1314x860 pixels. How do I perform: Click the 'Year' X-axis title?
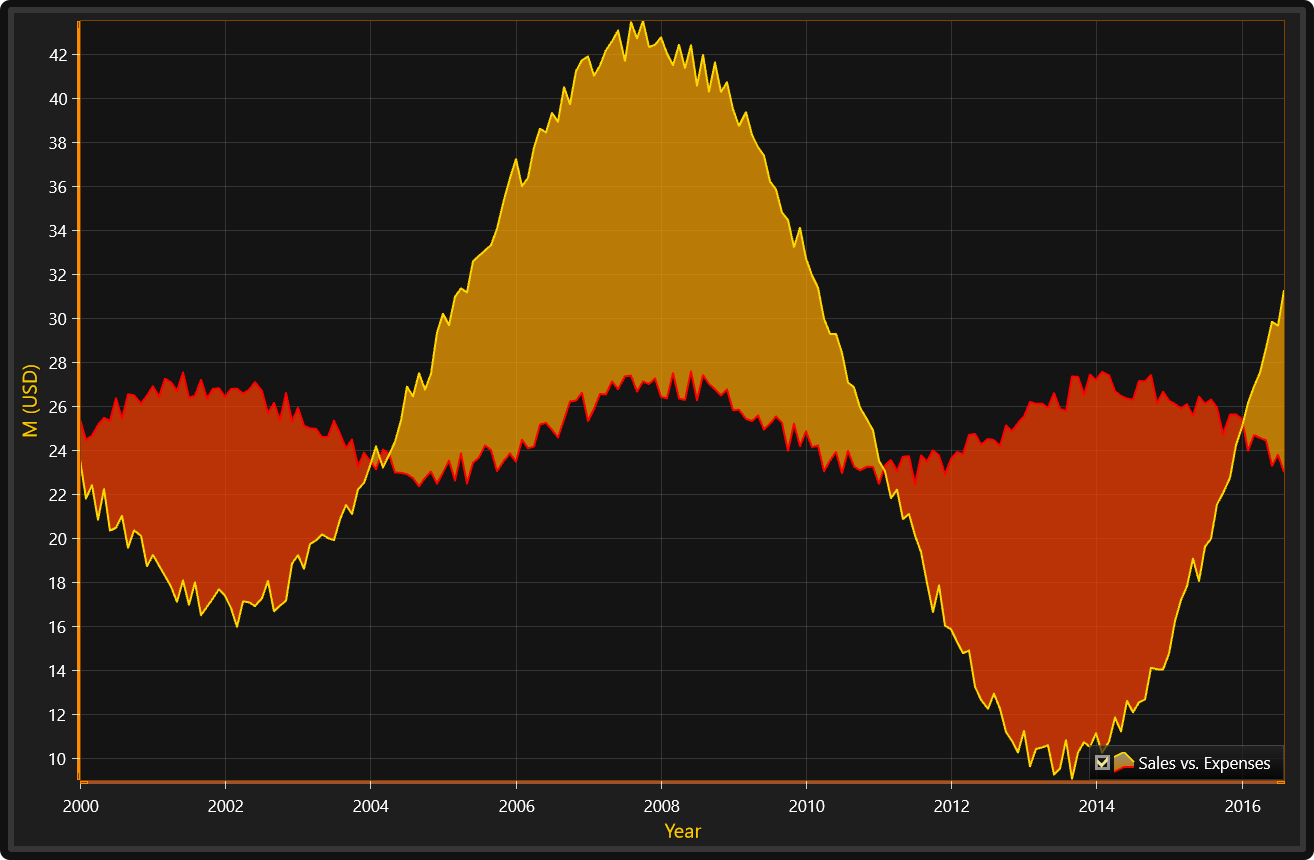pyautogui.click(x=683, y=831)
